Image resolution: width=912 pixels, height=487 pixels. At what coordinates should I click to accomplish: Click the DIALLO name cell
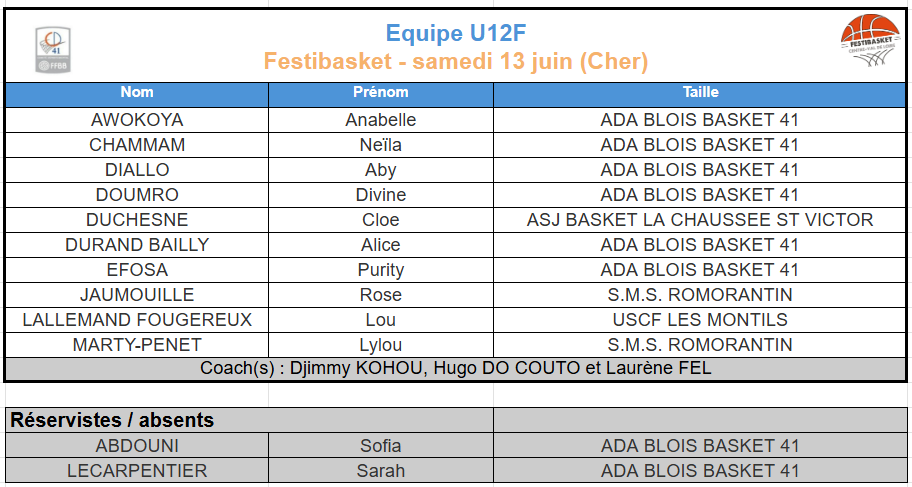137,170
